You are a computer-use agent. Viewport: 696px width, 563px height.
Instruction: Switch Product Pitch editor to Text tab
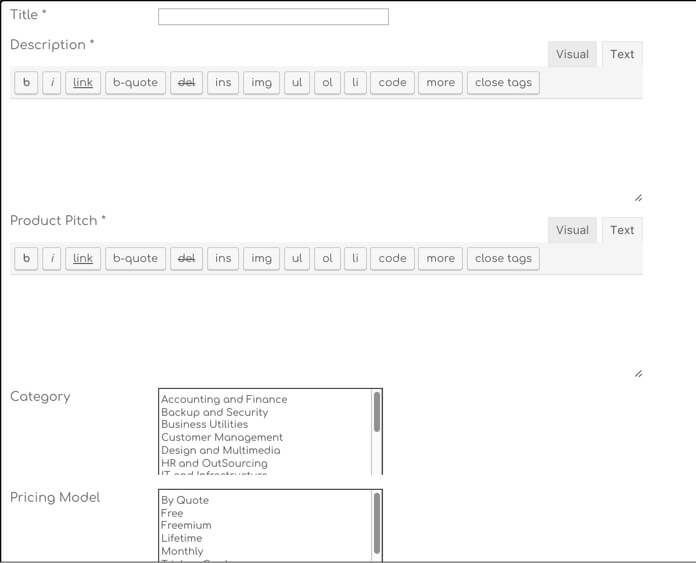click(x=622, y=230)
